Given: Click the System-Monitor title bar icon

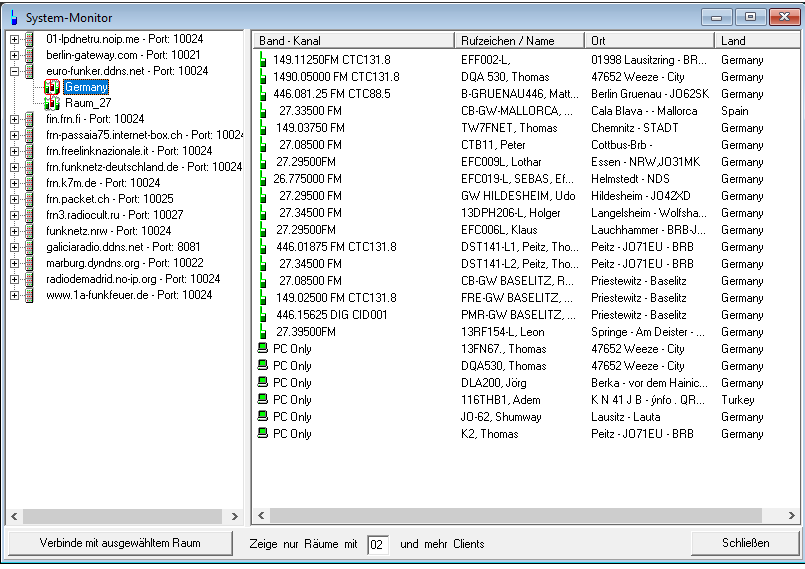Looking at the screenshot, I should [15, 18].
